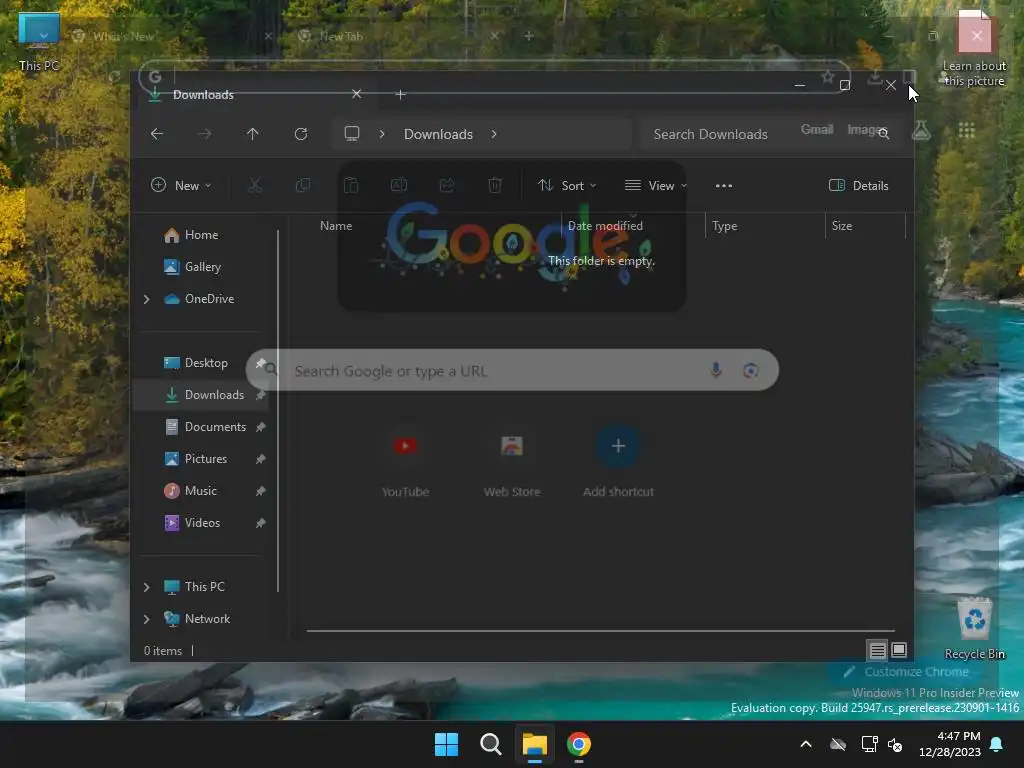Viewport: 1024px width, 768px height.
Task: Click Customize Chrome in Chrome window
Action: [906, 672]
